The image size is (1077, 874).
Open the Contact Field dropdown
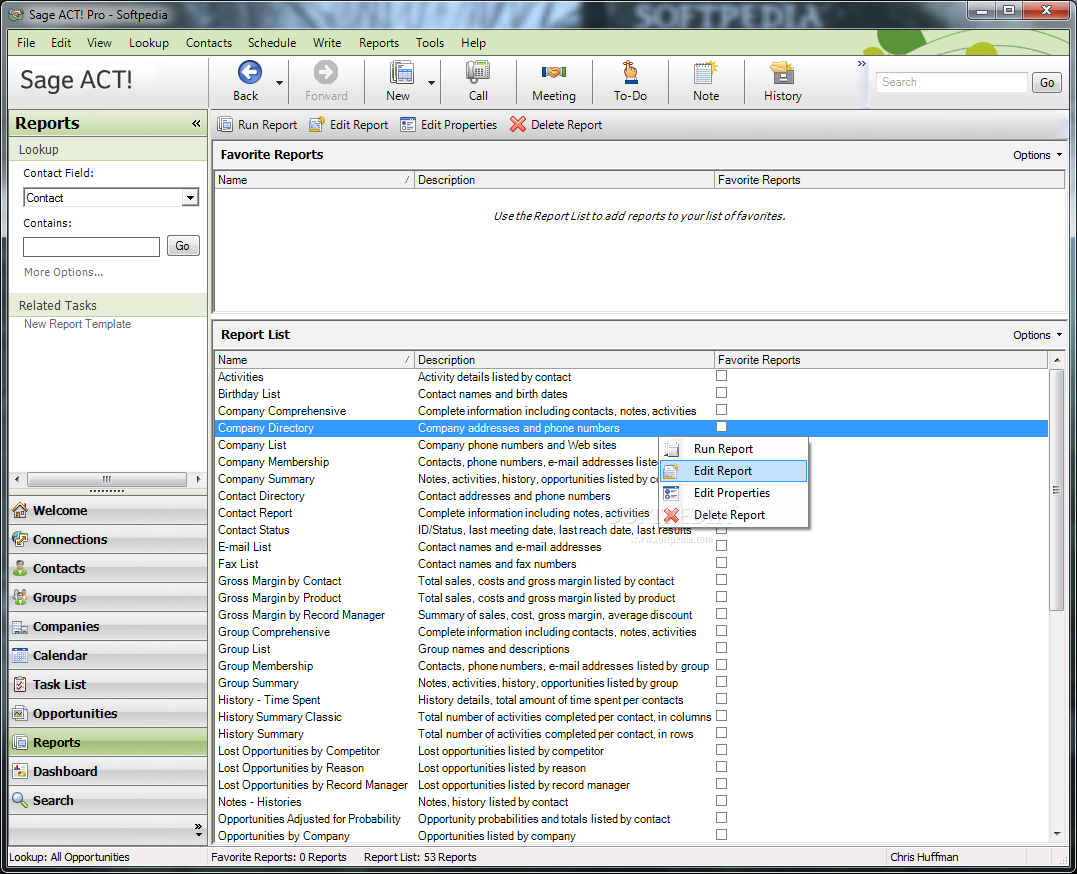click(x=190, y=198)
